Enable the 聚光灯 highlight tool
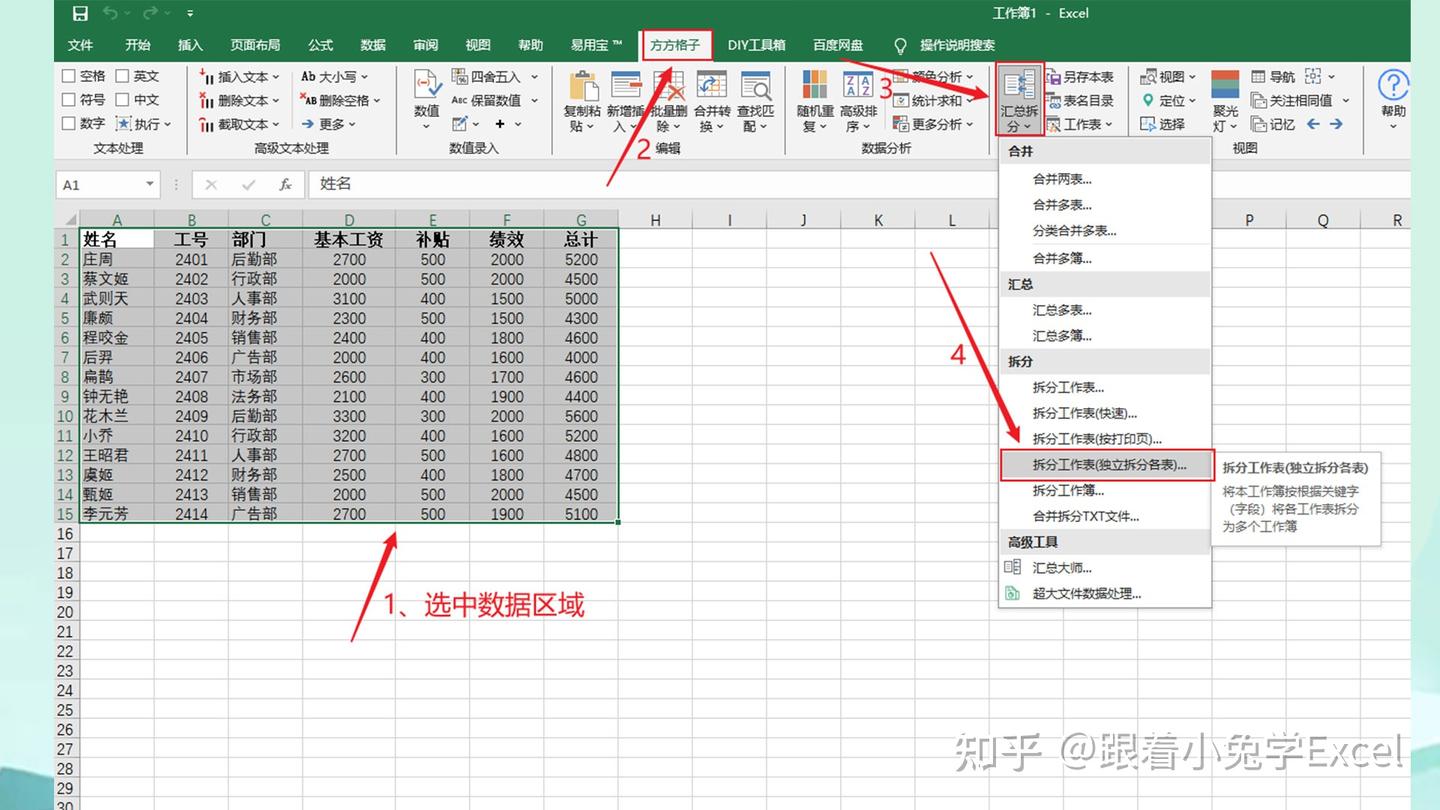This screenshot has width=1440, height=810. click(x=1224, y=99)
